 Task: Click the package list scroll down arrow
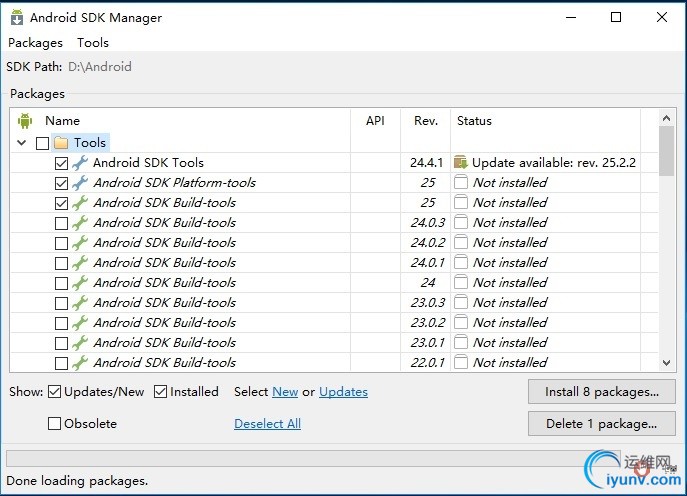(x=666, y=363)
